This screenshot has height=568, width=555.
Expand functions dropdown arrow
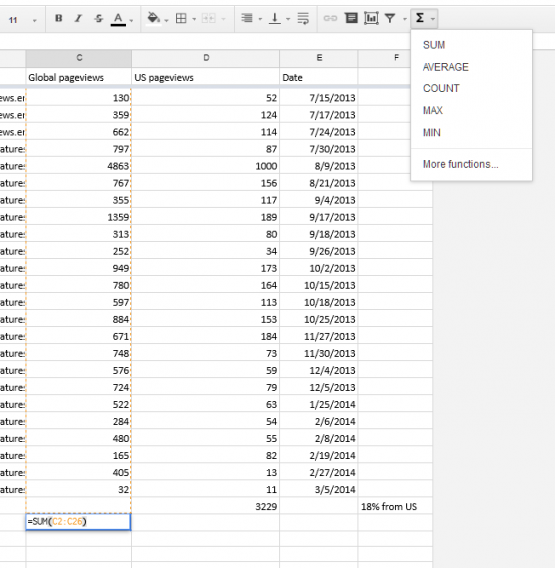[433, 19]
